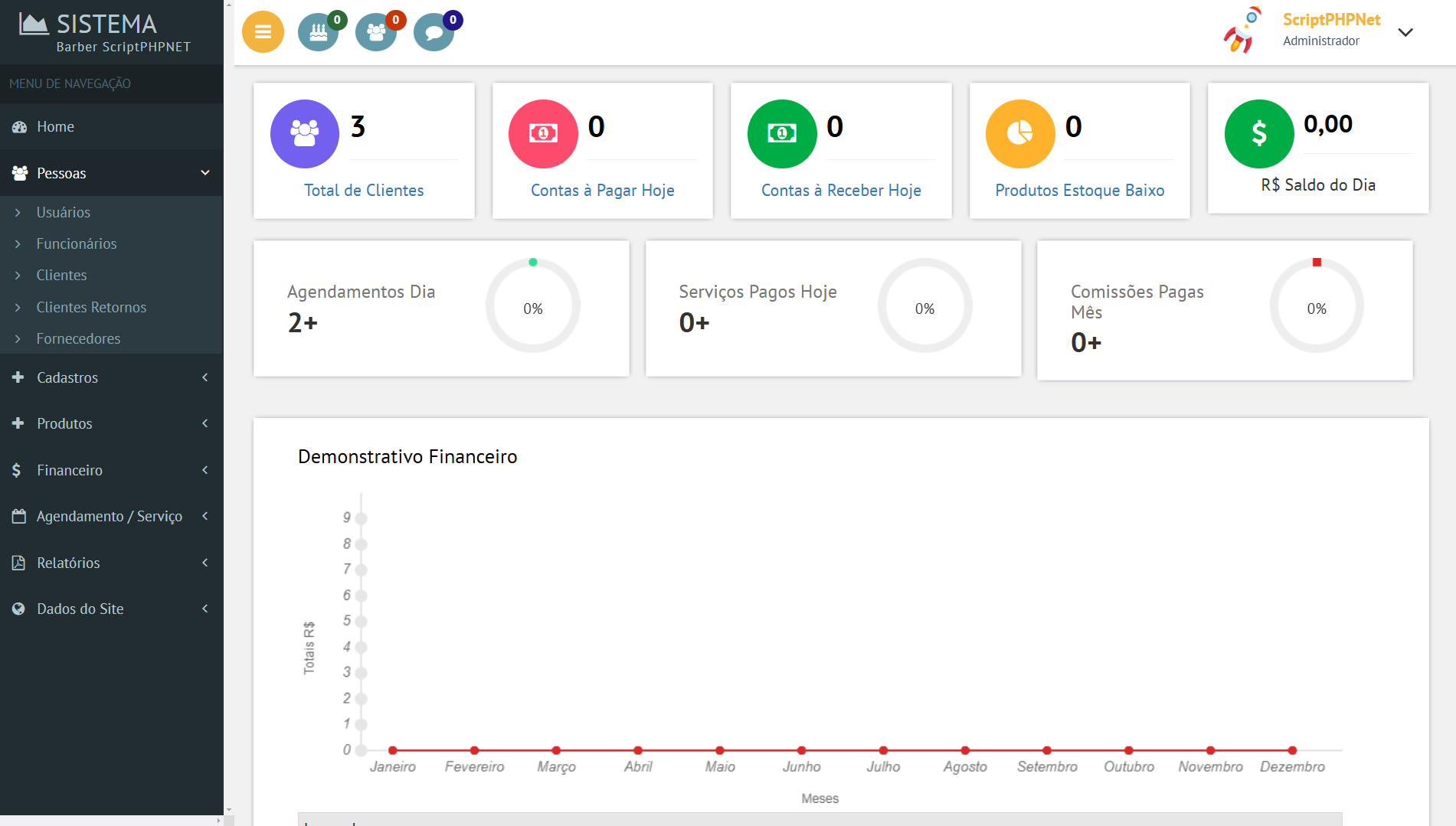Expand the Financeiro sidebar menu
The image size is (1456, 826).
(x=111, y=470)
